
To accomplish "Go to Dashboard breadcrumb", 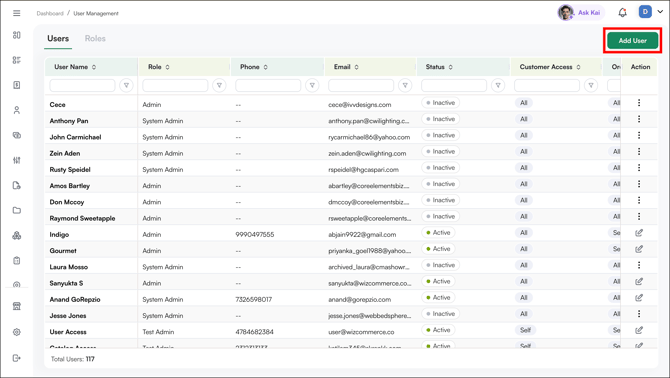I will coord(50,14).
